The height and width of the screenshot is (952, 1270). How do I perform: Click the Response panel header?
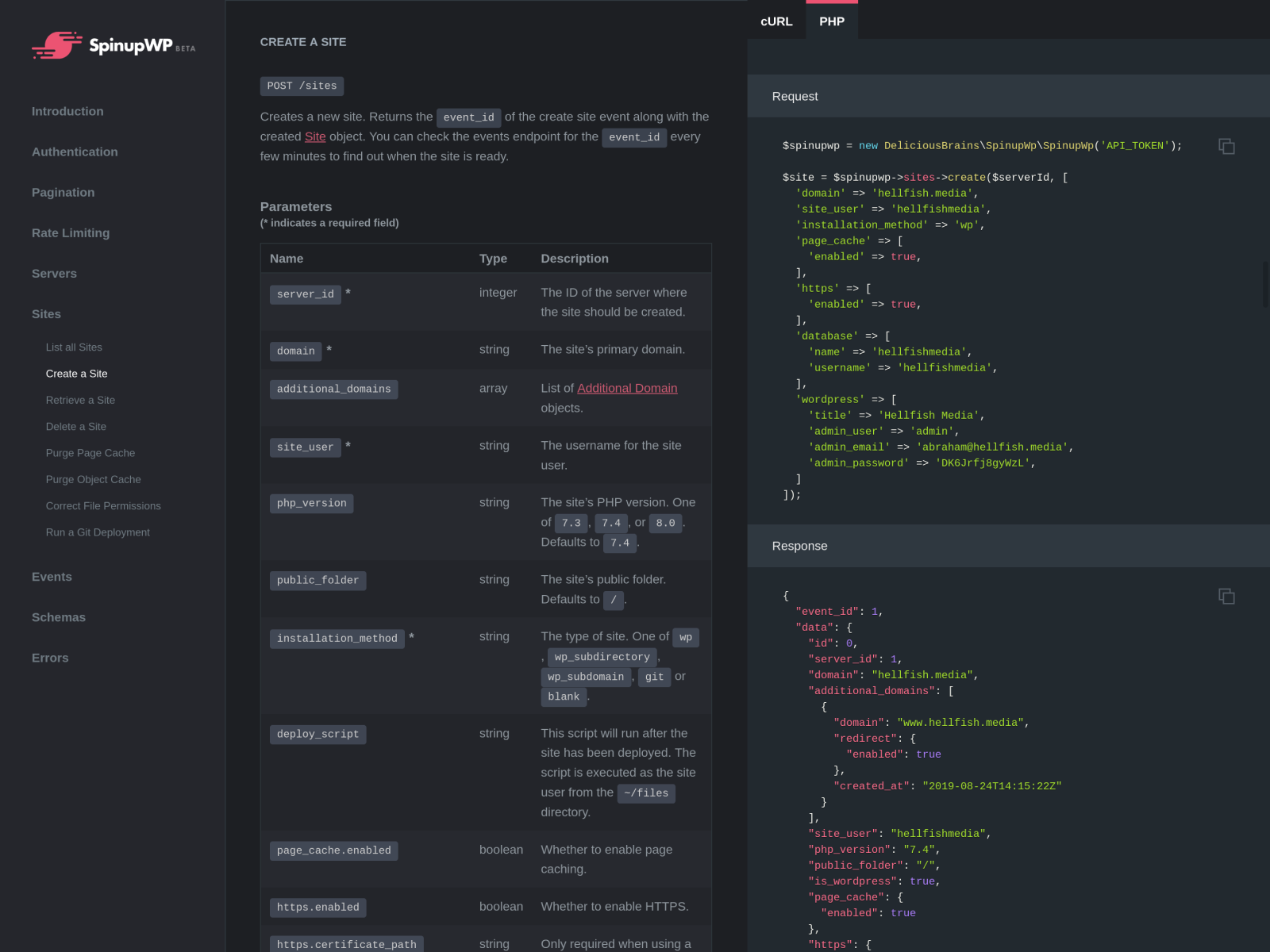1009,546
